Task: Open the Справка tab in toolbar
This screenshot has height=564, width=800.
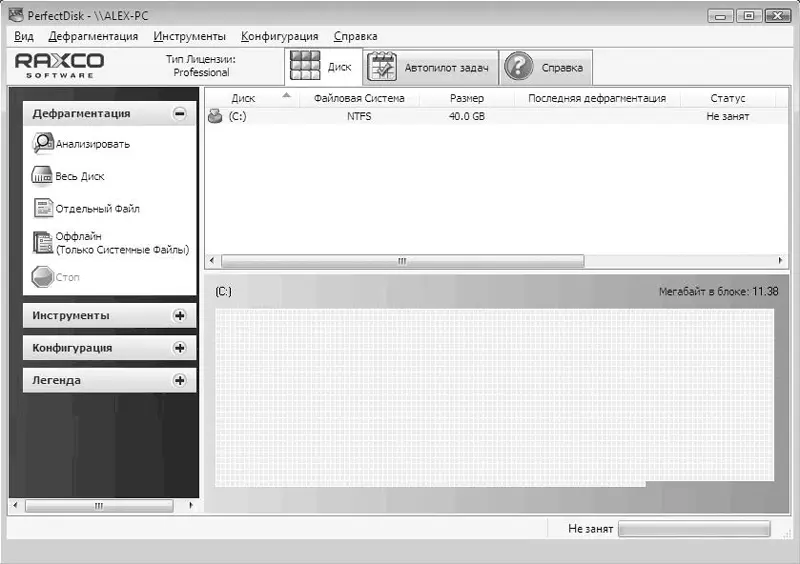Action: 546,67
